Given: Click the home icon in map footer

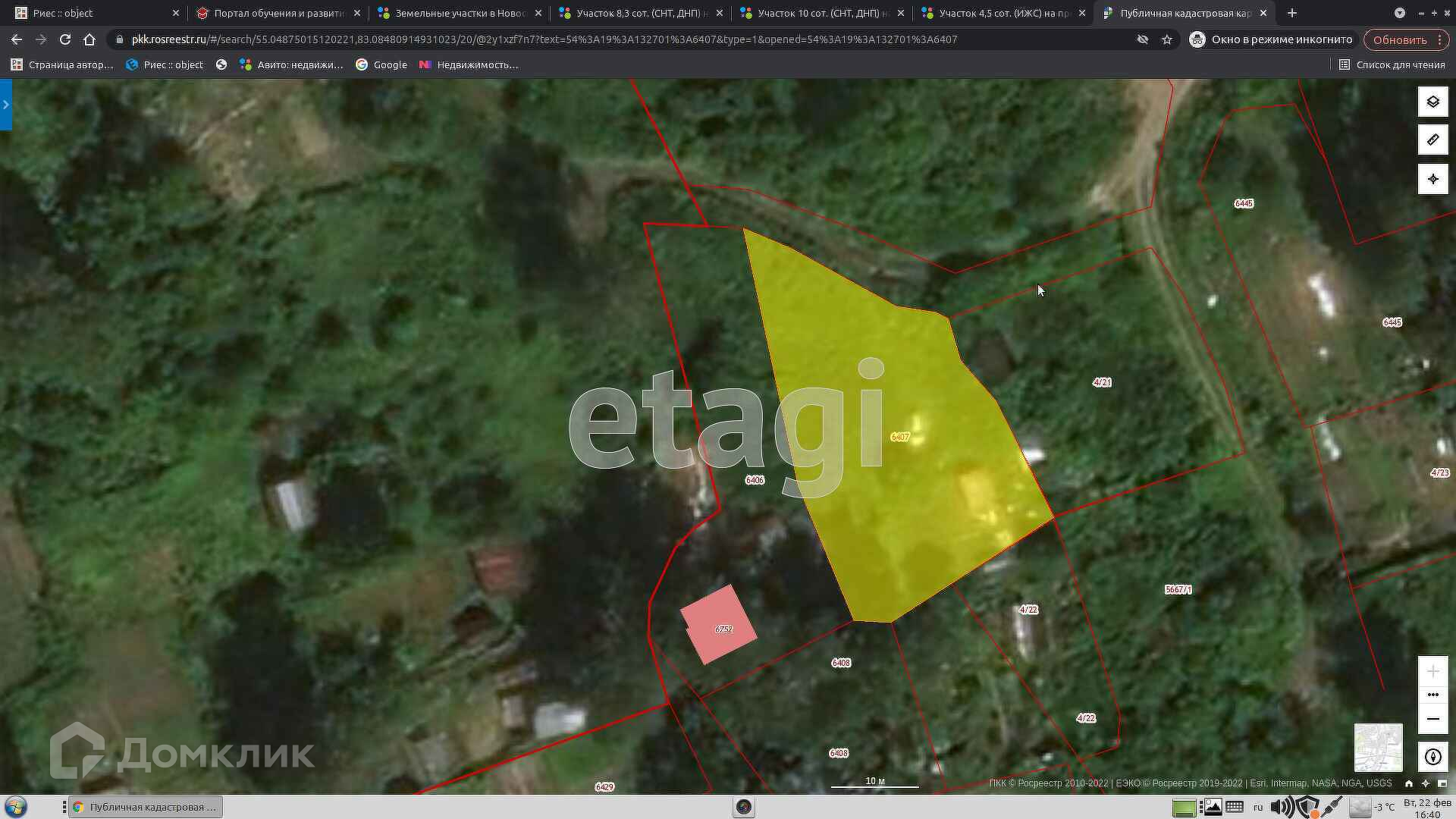Looking at the screenshot, I should point(1408,783).
